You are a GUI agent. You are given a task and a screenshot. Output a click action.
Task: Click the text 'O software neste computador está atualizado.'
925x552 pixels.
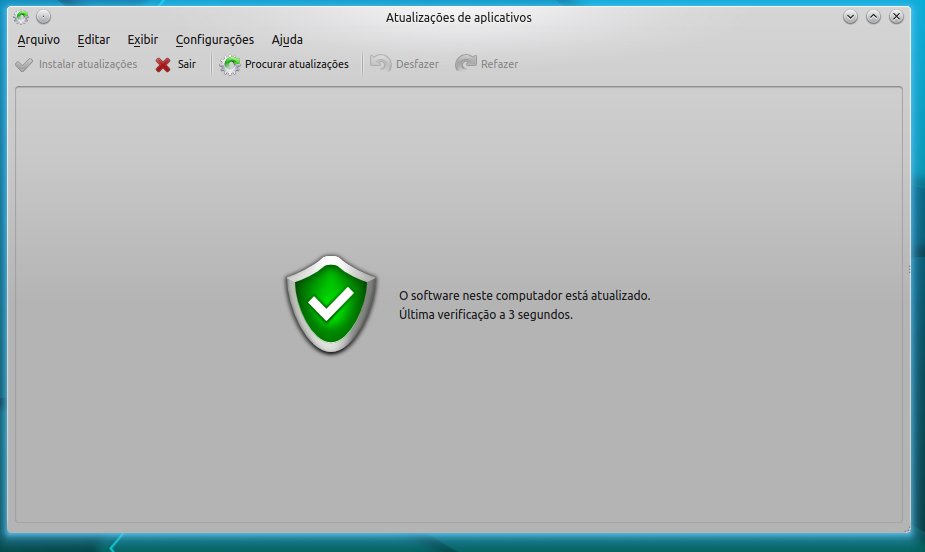(x=524, y=295)
